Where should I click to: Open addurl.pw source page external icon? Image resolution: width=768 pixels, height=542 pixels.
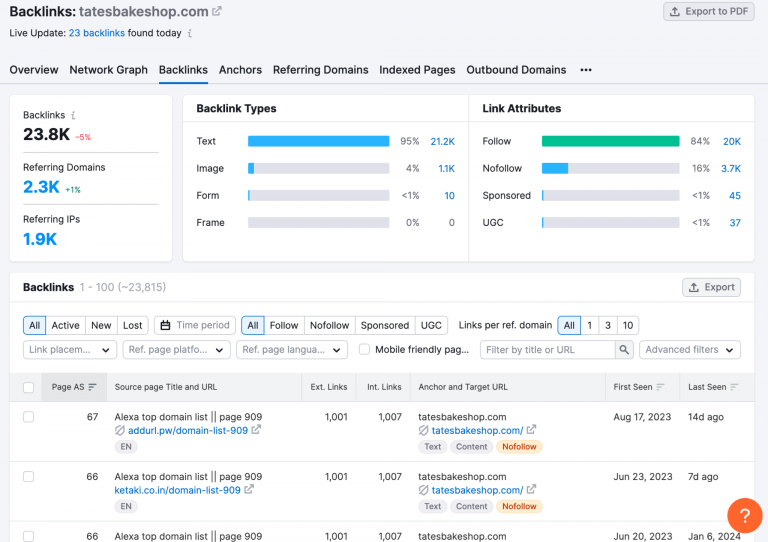coord(256,430)
